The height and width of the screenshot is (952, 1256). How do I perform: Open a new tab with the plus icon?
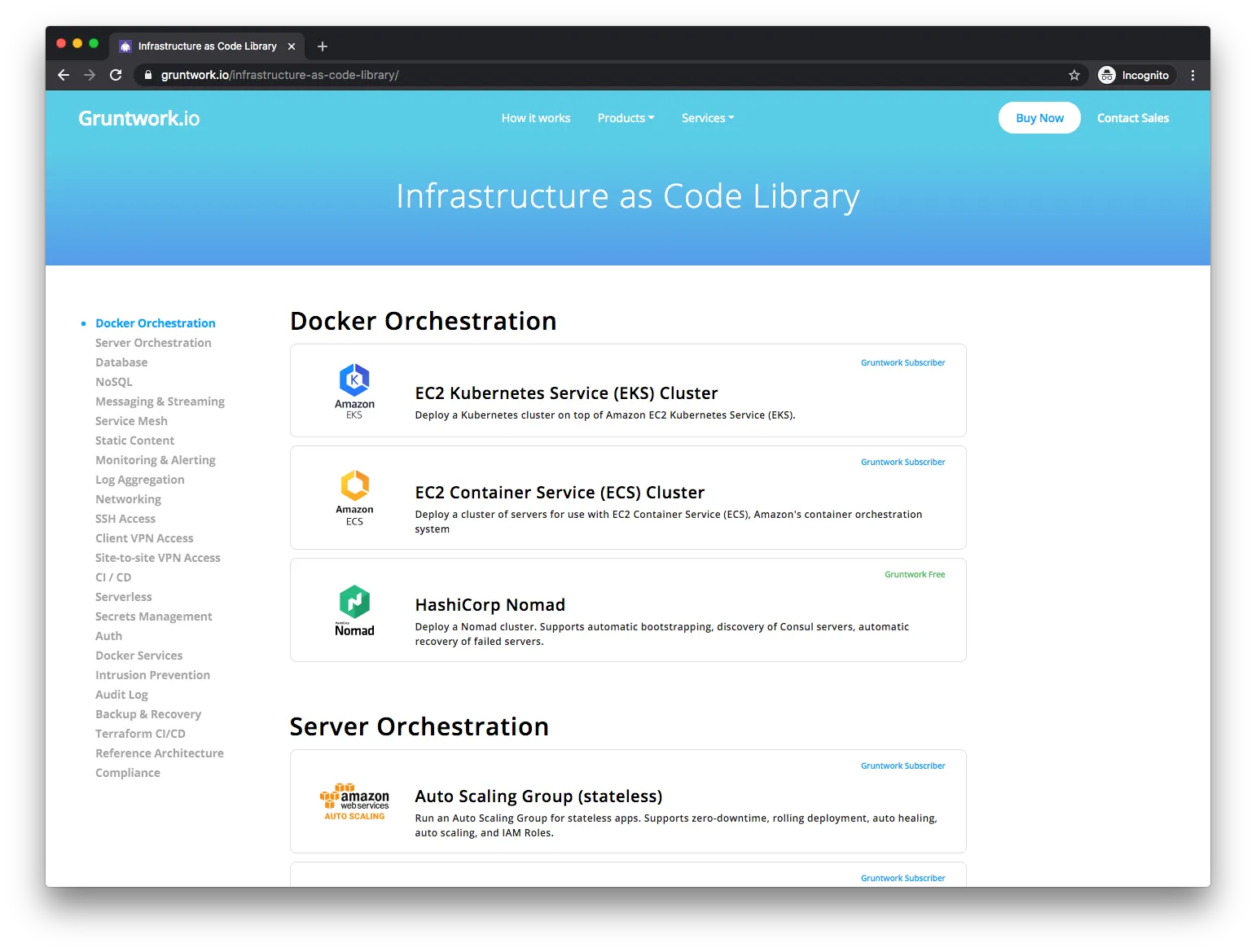(323, 46)
